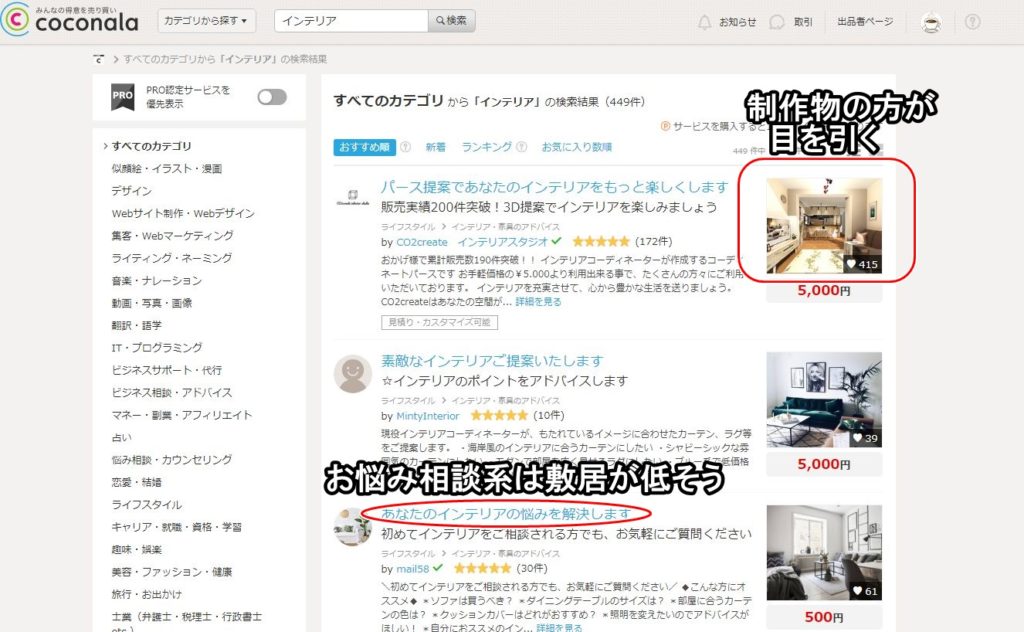Select 美容・ファッション・健康 category
This screenshot has height=632, width=1024.
coord(172,572)
